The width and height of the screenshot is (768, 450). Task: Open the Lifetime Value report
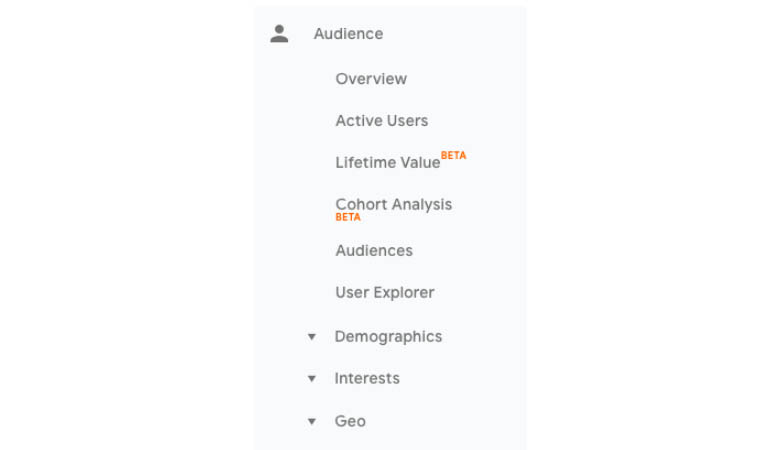[x=387, y=163]
